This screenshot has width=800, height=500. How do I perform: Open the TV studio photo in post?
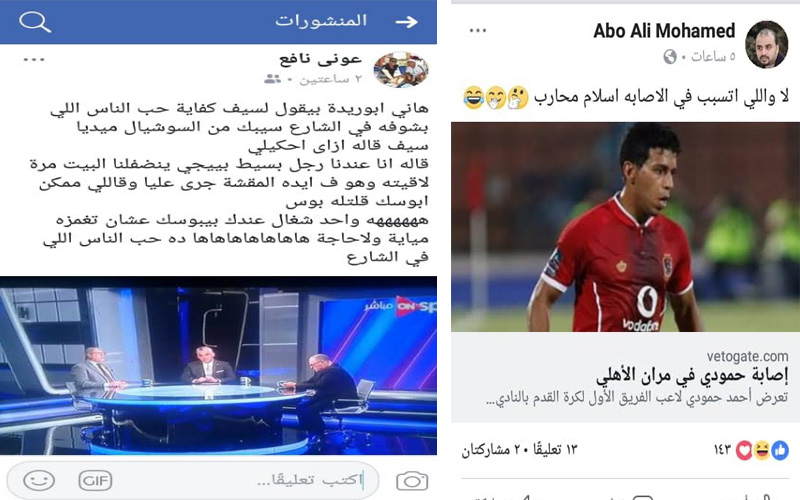point(218,366)
